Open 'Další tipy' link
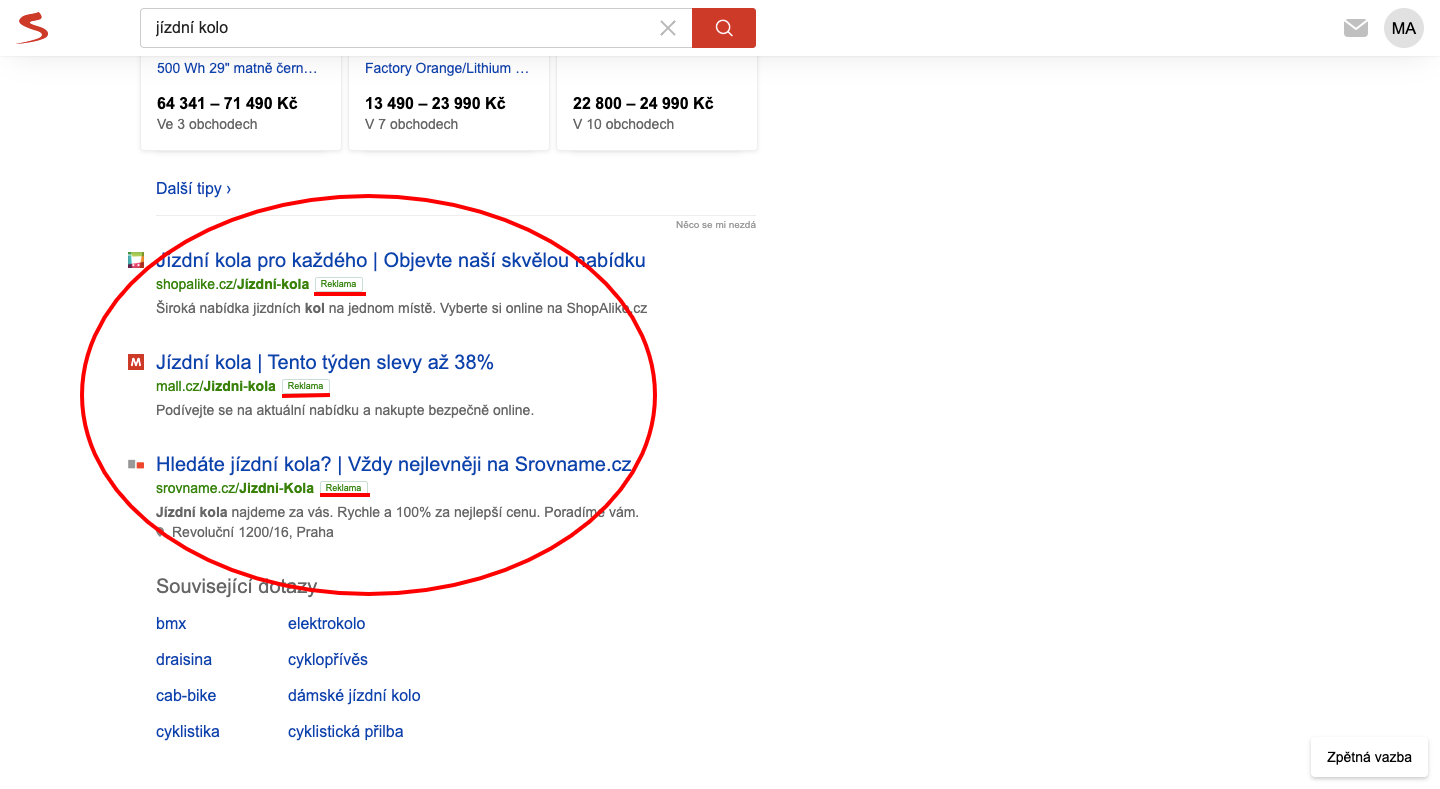This screenshot has width=1440, height=789. pos(194,188)
